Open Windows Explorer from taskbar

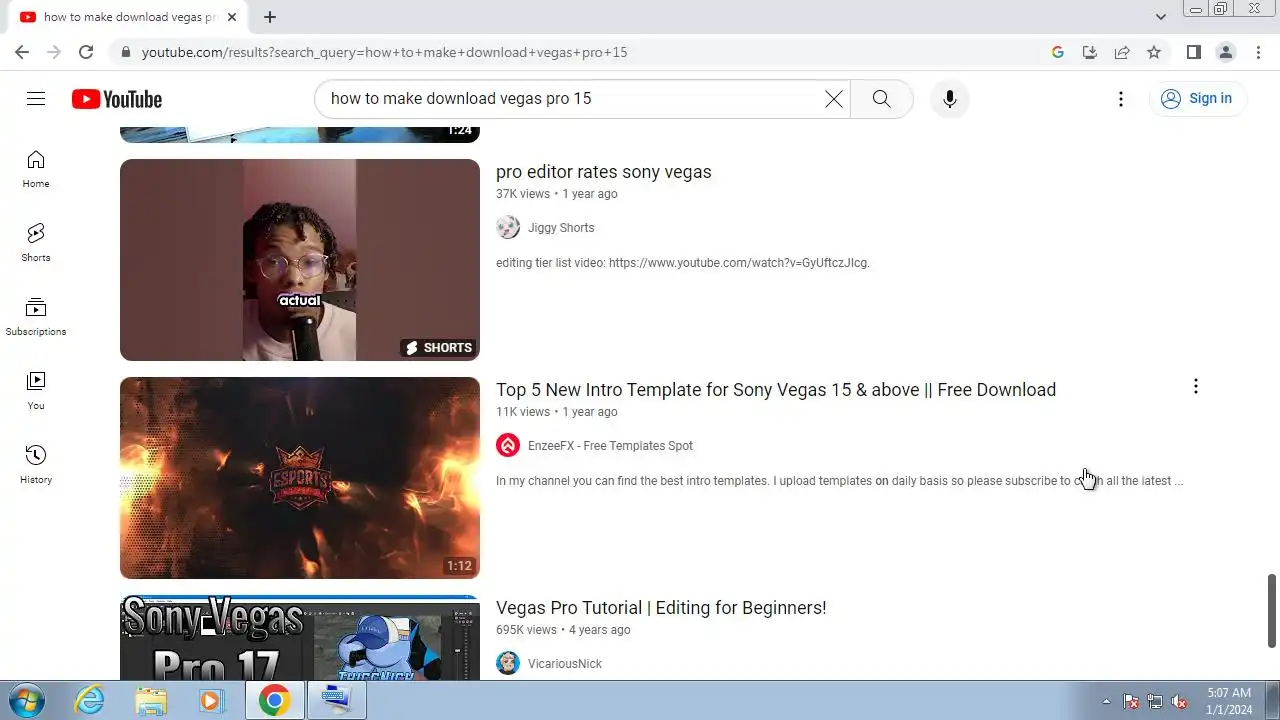click(151, 701)
